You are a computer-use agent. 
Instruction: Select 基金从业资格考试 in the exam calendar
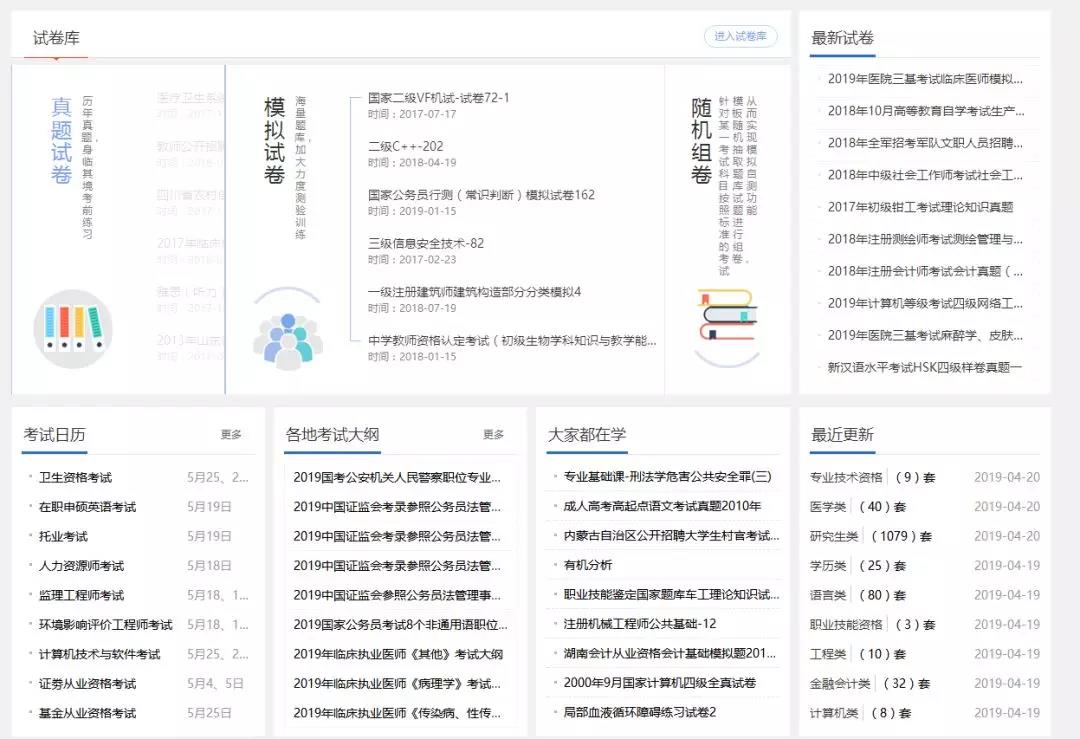[87, 714]
